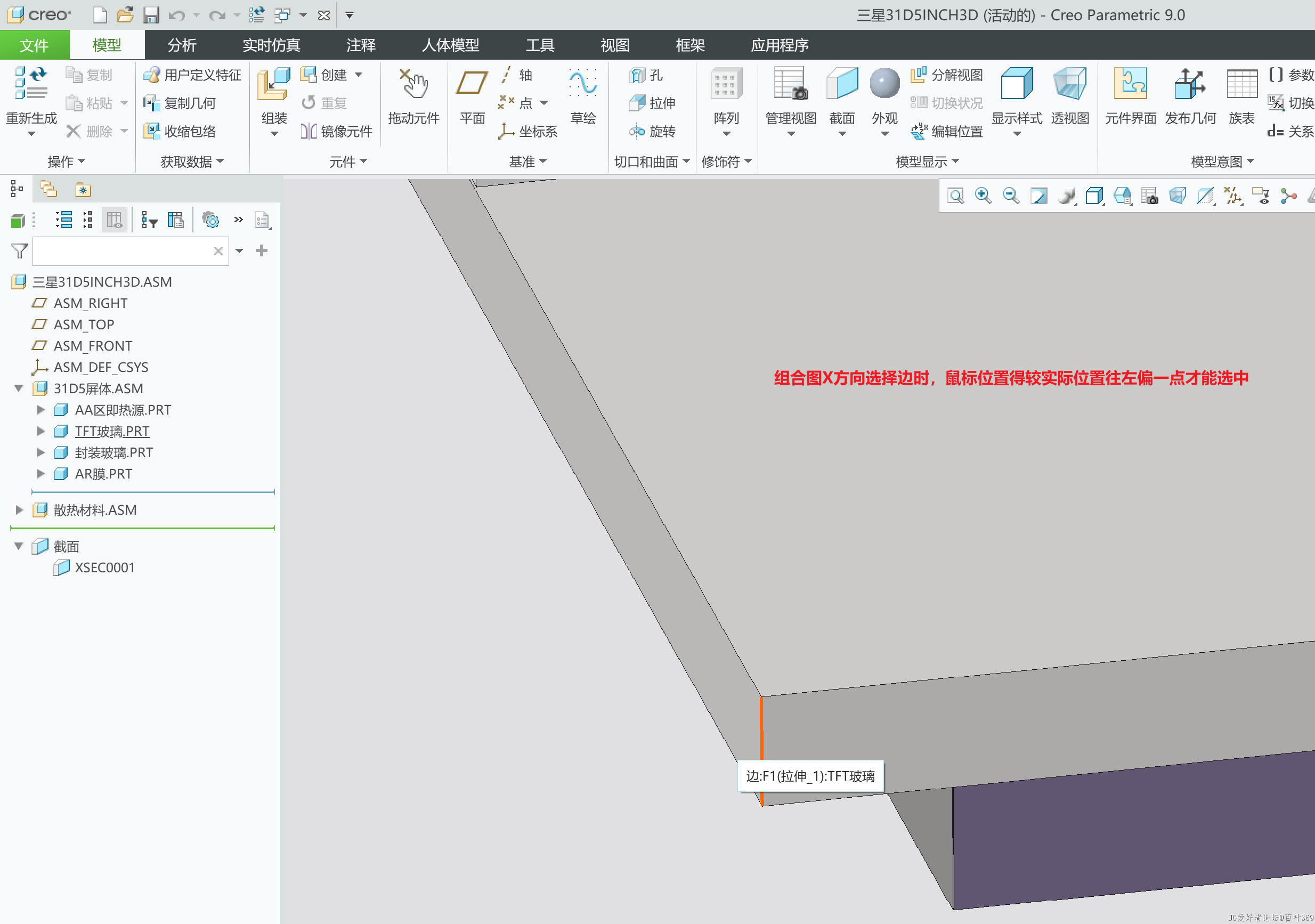Viewport: 1315px width, 924px height.
Task: Click the Extrude (拉伸) tool
Action: pos(652,103)
